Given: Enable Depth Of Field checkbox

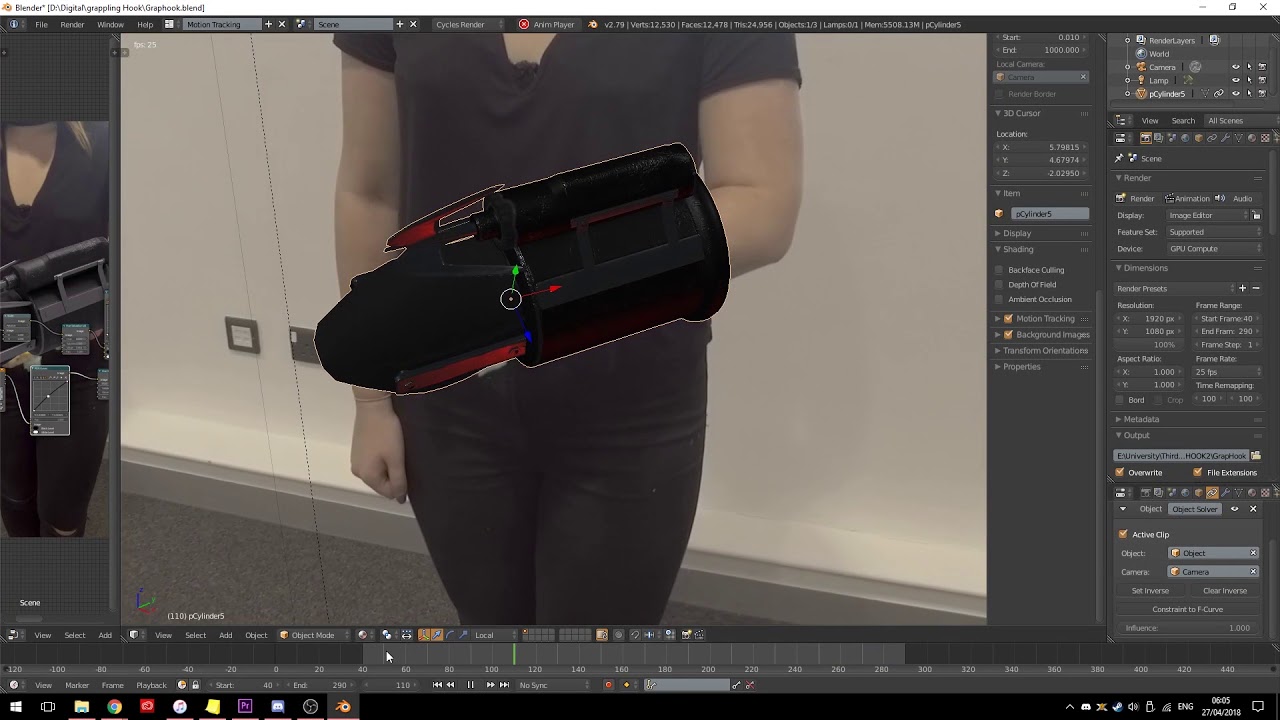Looking at the screenshot, I should (999, 285).
